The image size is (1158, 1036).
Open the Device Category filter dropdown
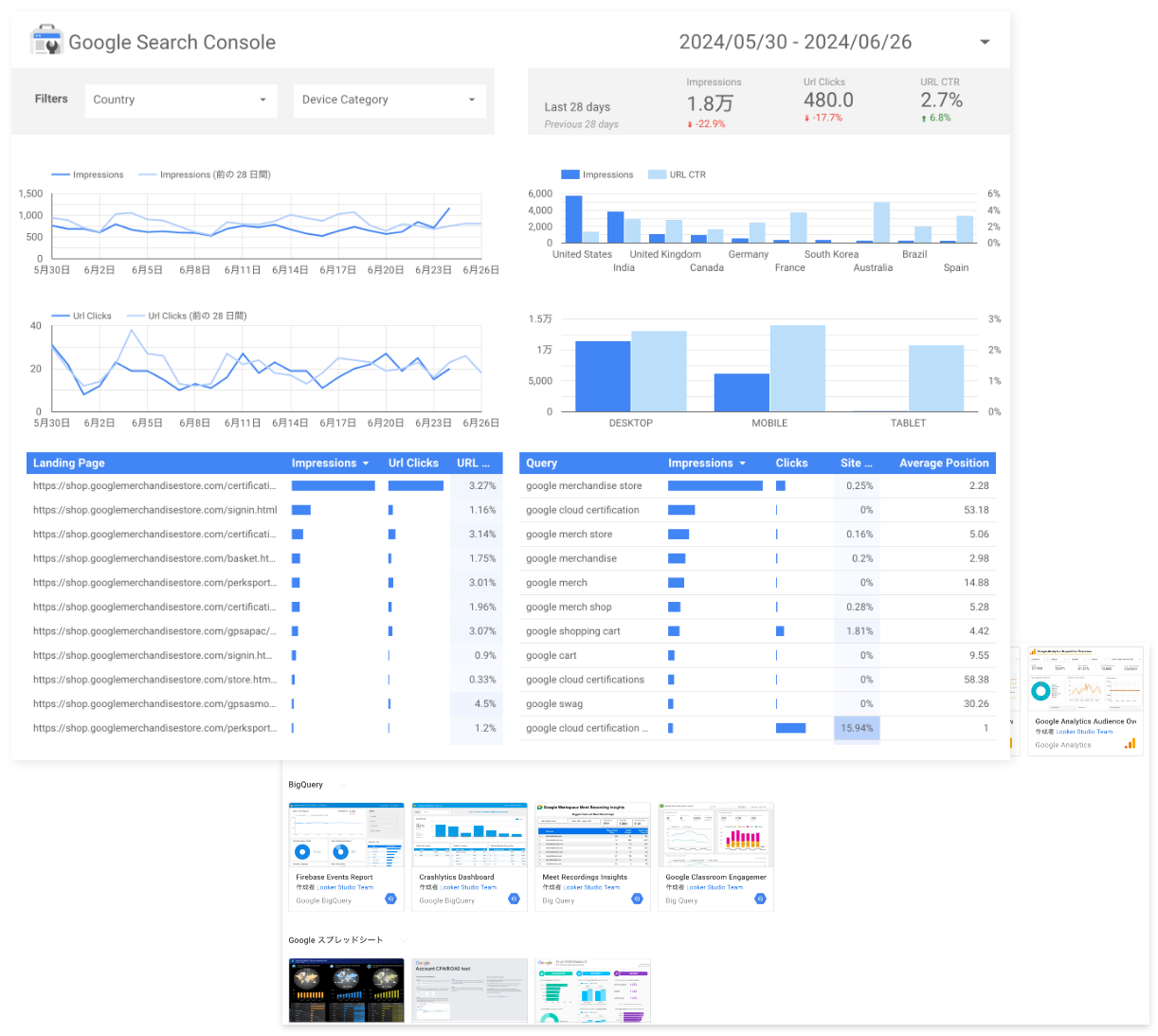coord(389,100)
